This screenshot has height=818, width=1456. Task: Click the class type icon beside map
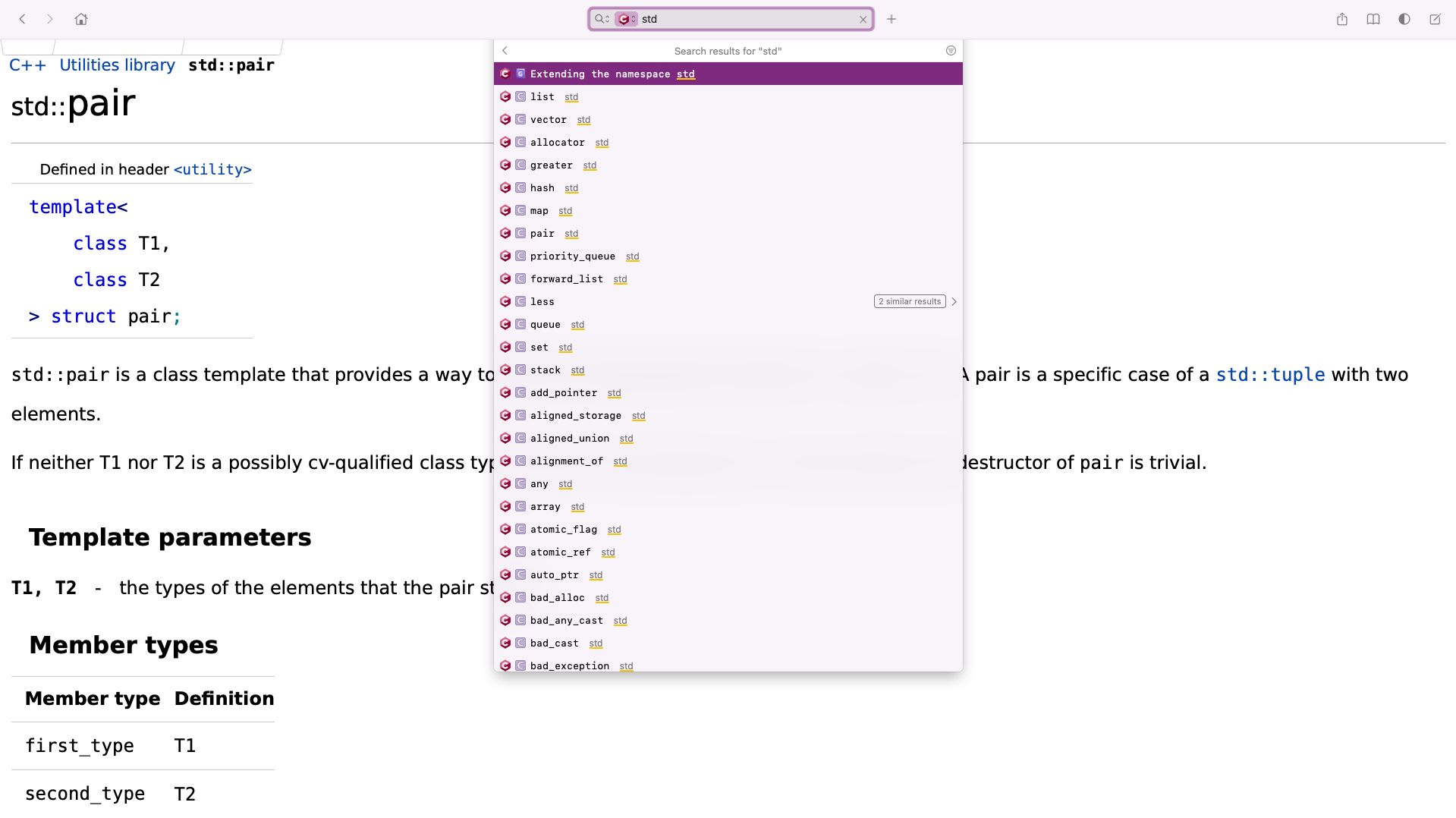[x=520, y=210]
